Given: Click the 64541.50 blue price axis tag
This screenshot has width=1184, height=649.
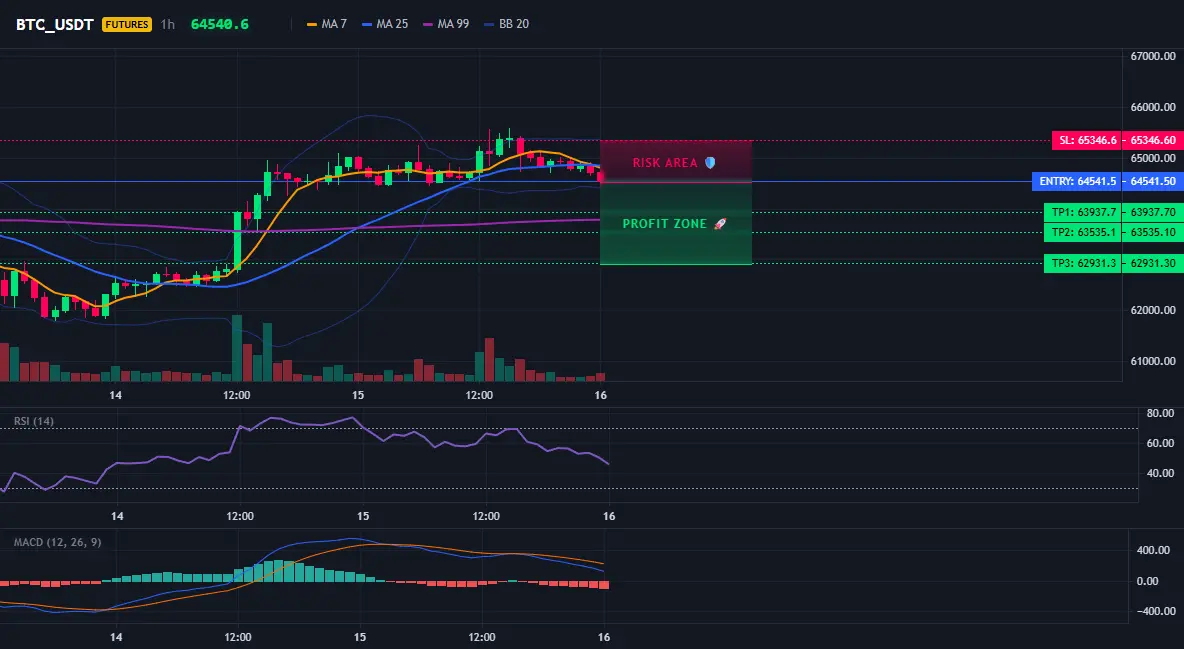Looking at the screenshot, I should (1153, 181).
